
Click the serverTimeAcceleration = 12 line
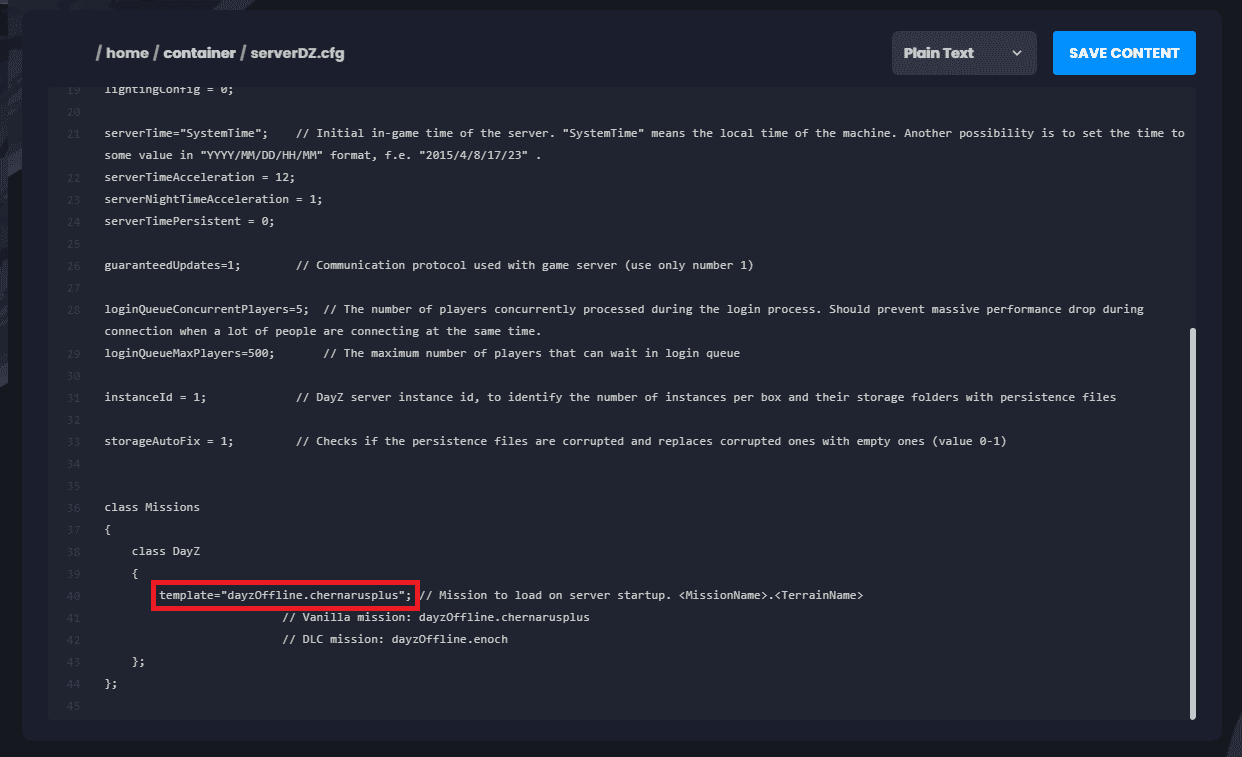coord(185,177)
